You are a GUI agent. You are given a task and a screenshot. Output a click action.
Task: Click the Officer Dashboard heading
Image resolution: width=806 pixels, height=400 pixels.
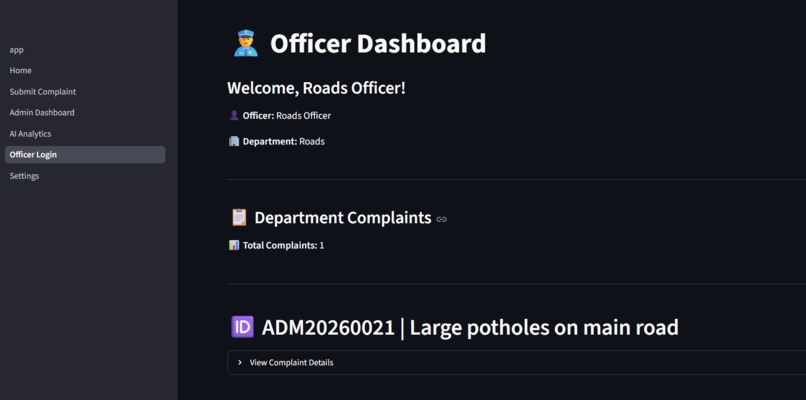(x=378, y=44)
